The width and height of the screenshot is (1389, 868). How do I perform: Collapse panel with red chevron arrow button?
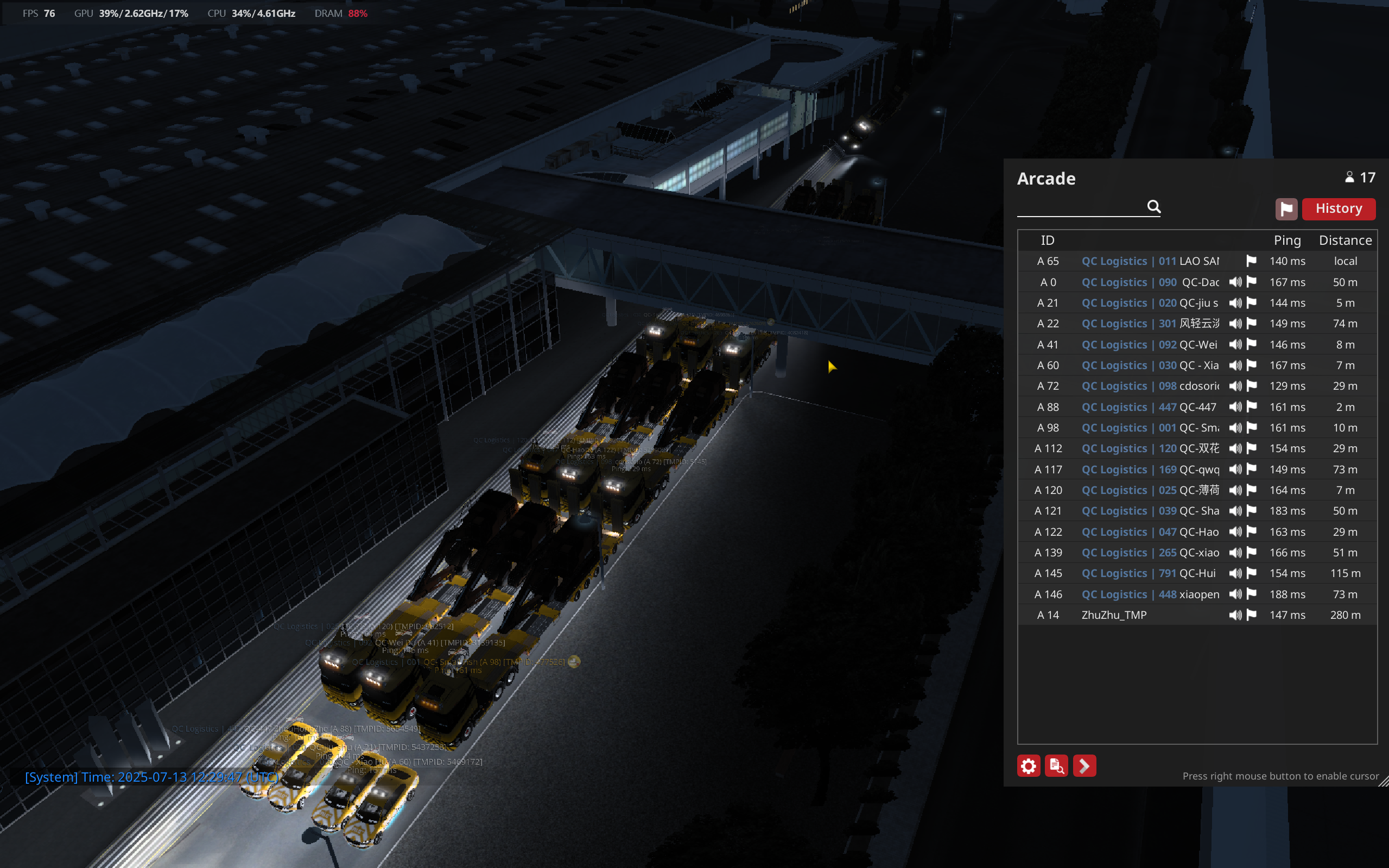pos(1084,766)
